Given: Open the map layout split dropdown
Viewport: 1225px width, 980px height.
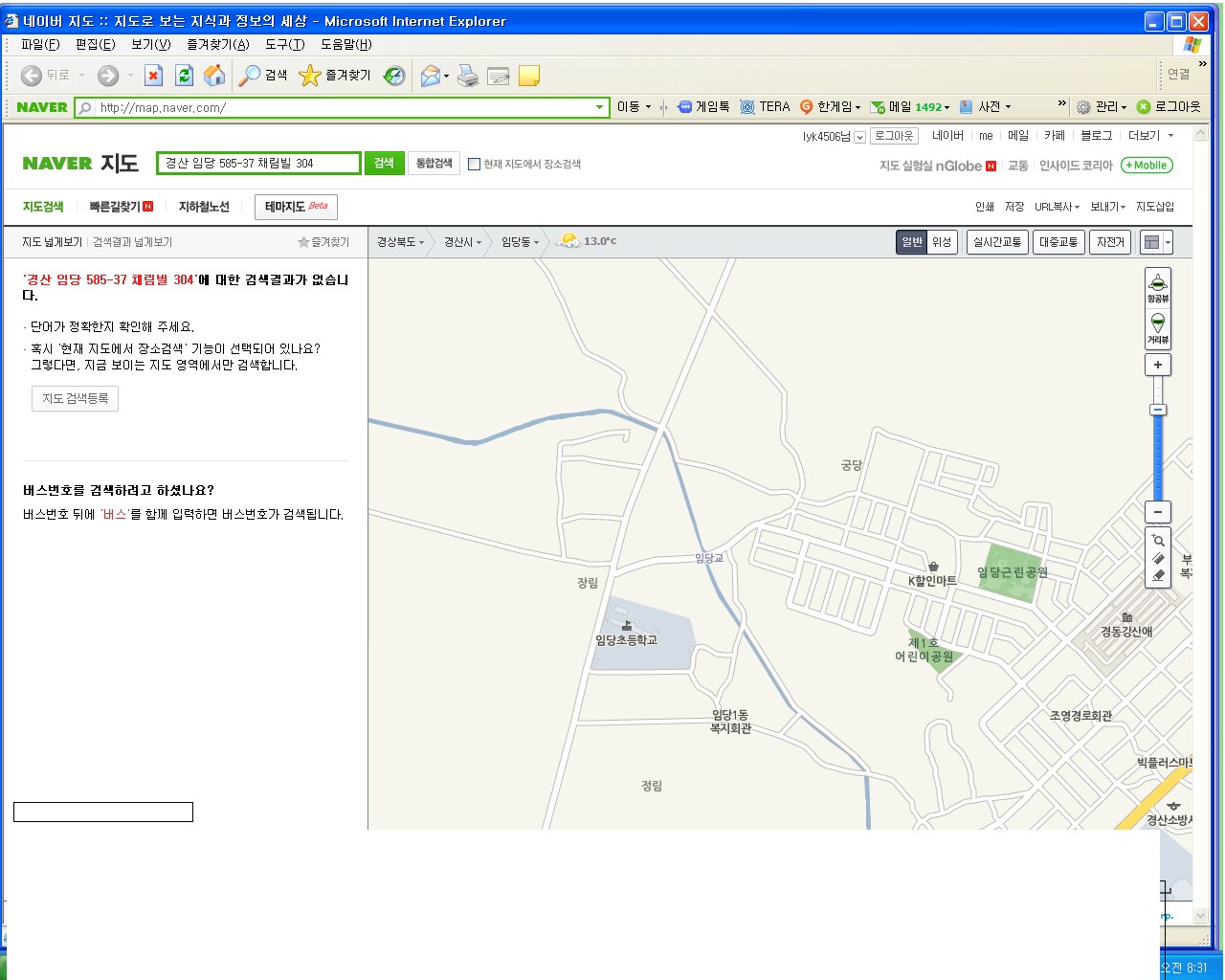Looking at the screenshot, I should 1168,242.
